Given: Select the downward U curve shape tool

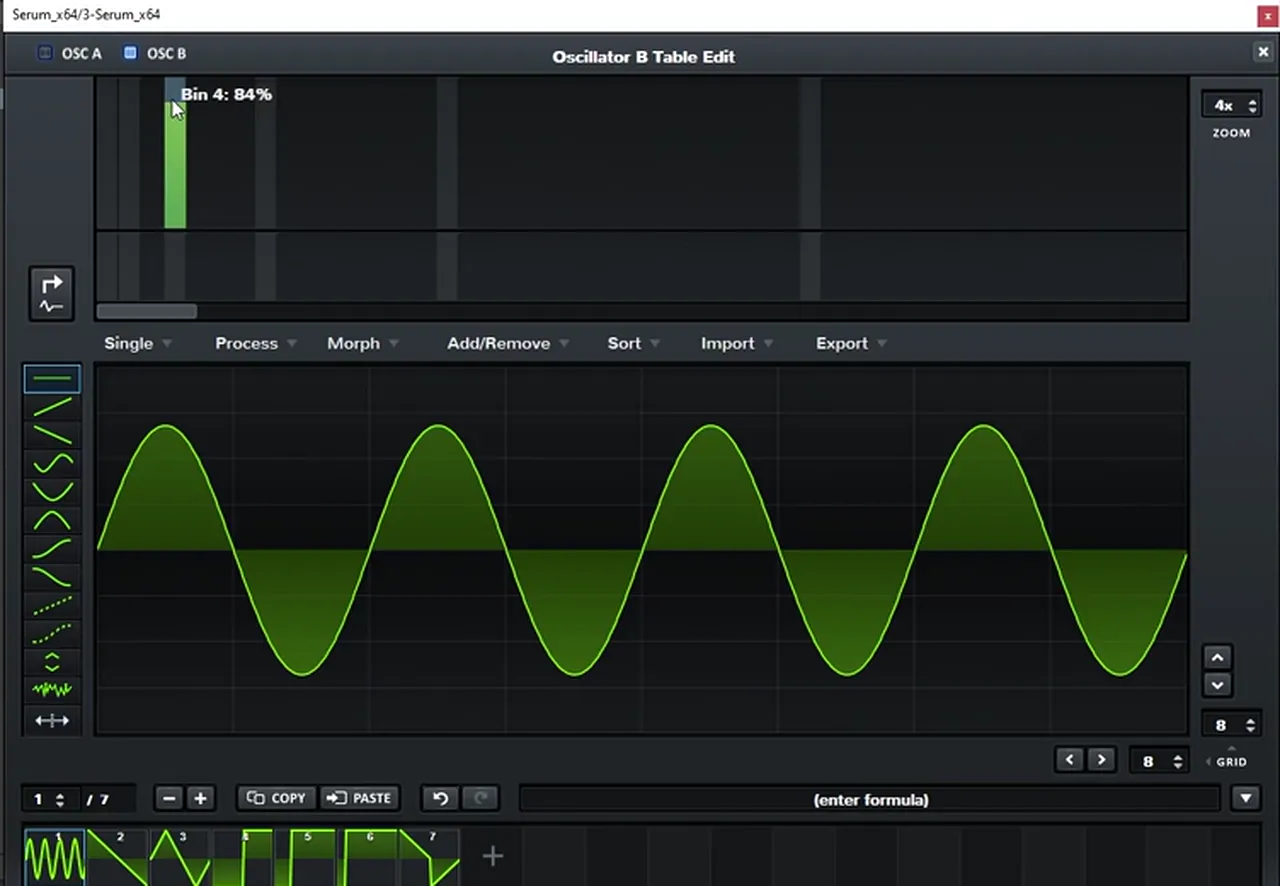Looking at the screenshot, I should tap(52, 491).
